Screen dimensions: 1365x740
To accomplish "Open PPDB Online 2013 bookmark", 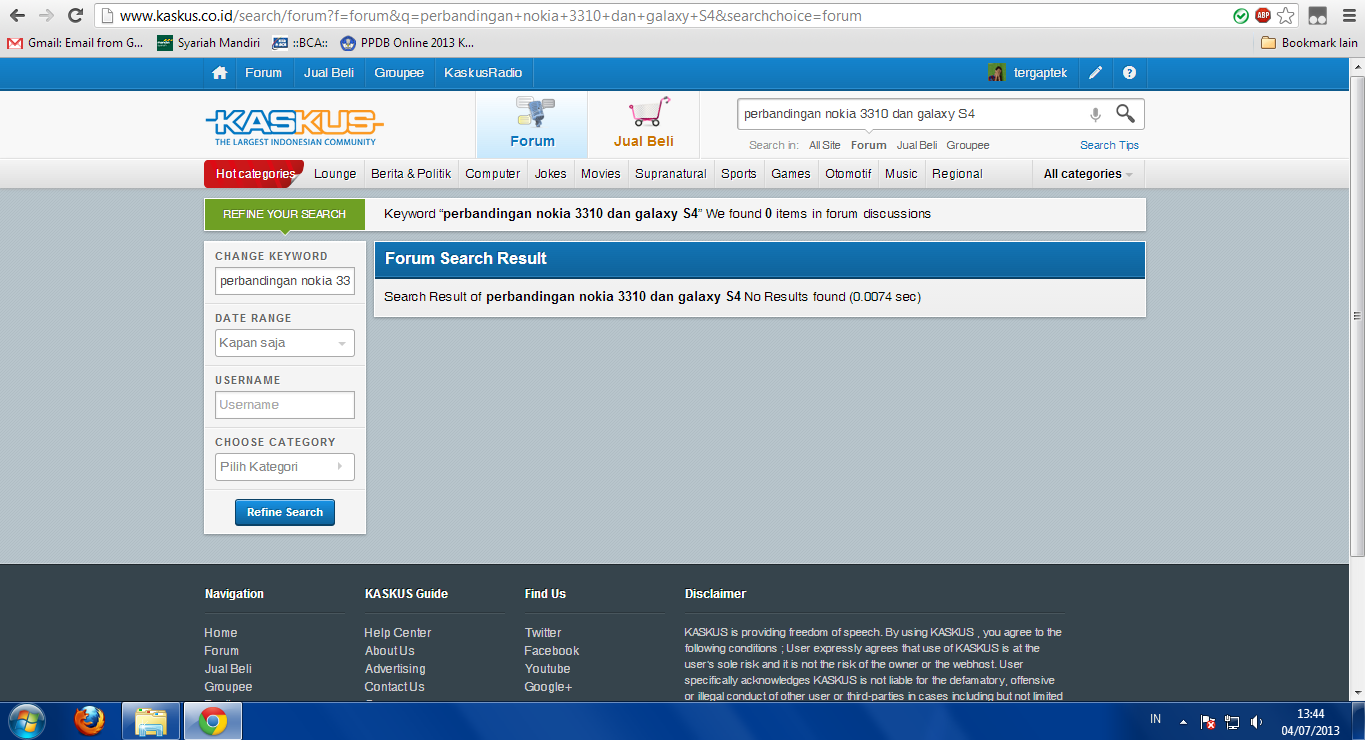I will (x=407, y=43).
